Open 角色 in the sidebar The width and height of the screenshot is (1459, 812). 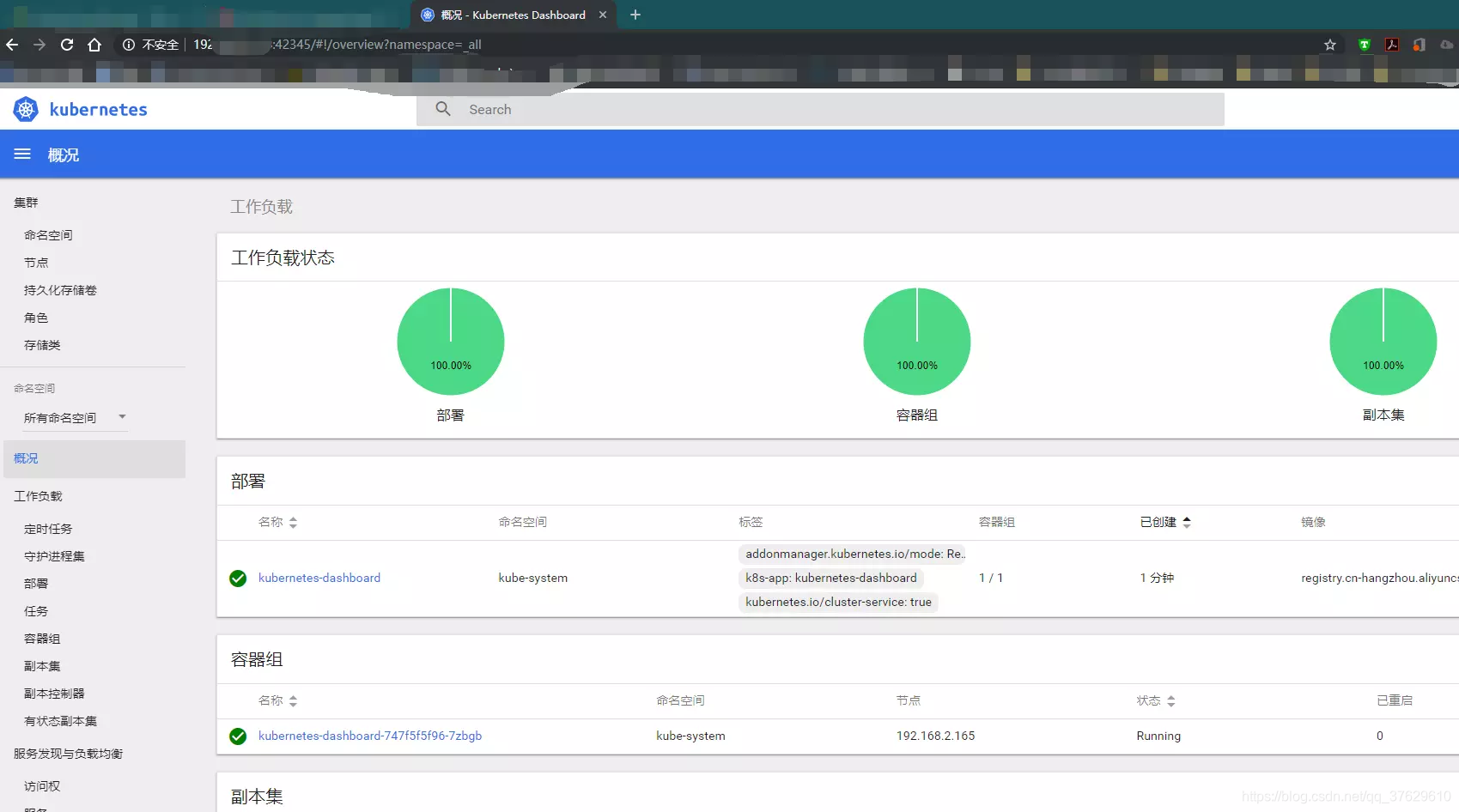tap(36, 318)
